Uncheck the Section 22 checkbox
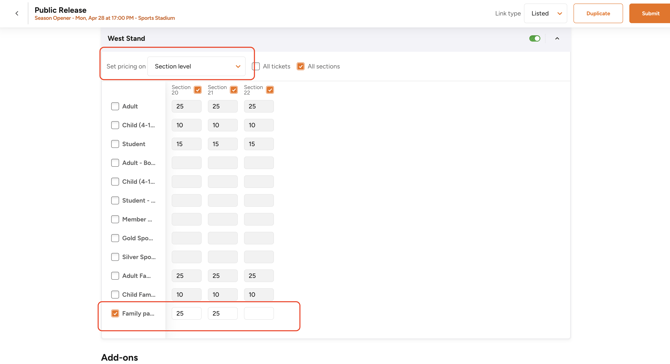Viewport: 670px width, 364px height. (270, 90)
